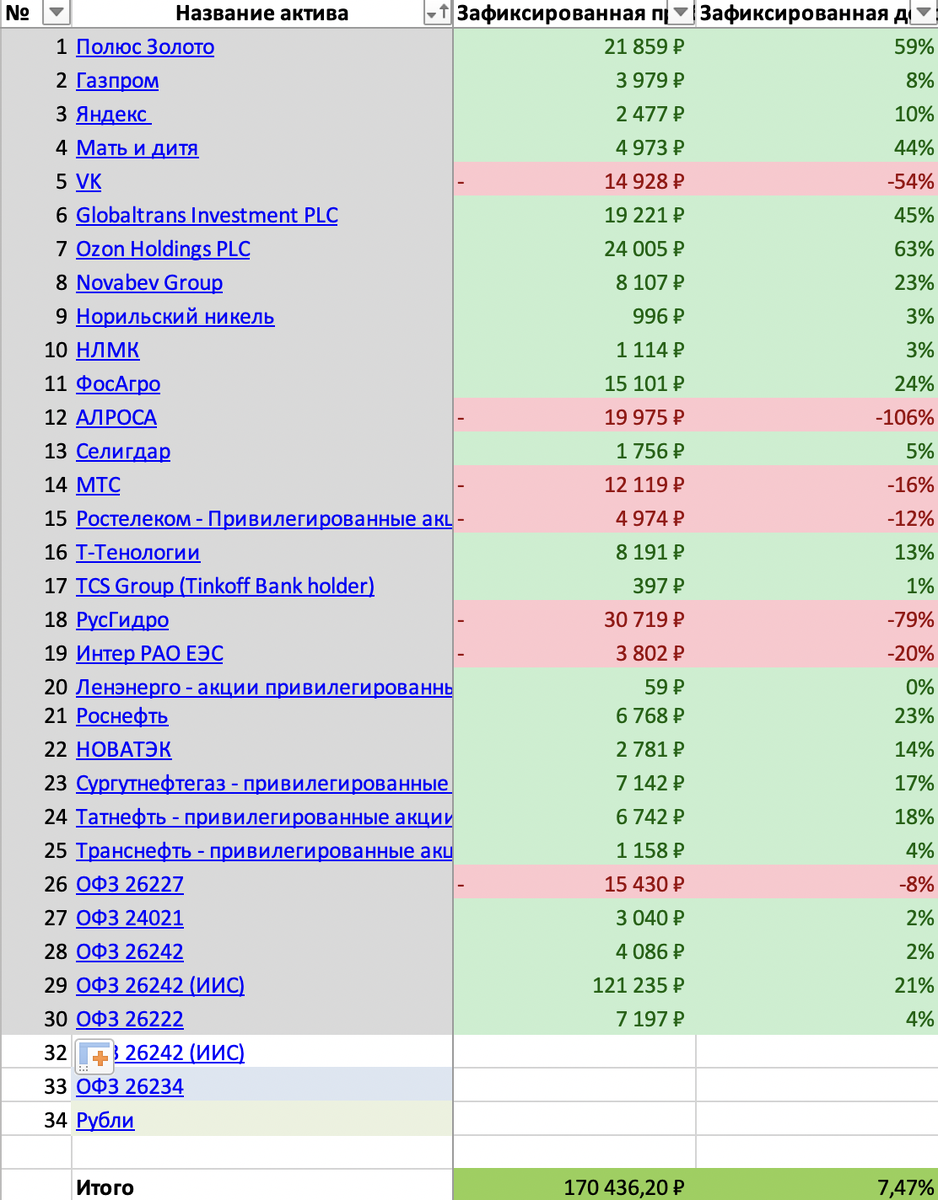Open the ОФЗ 26222 link
This screenshot has height=1200, width=938.
[130, 1019]
